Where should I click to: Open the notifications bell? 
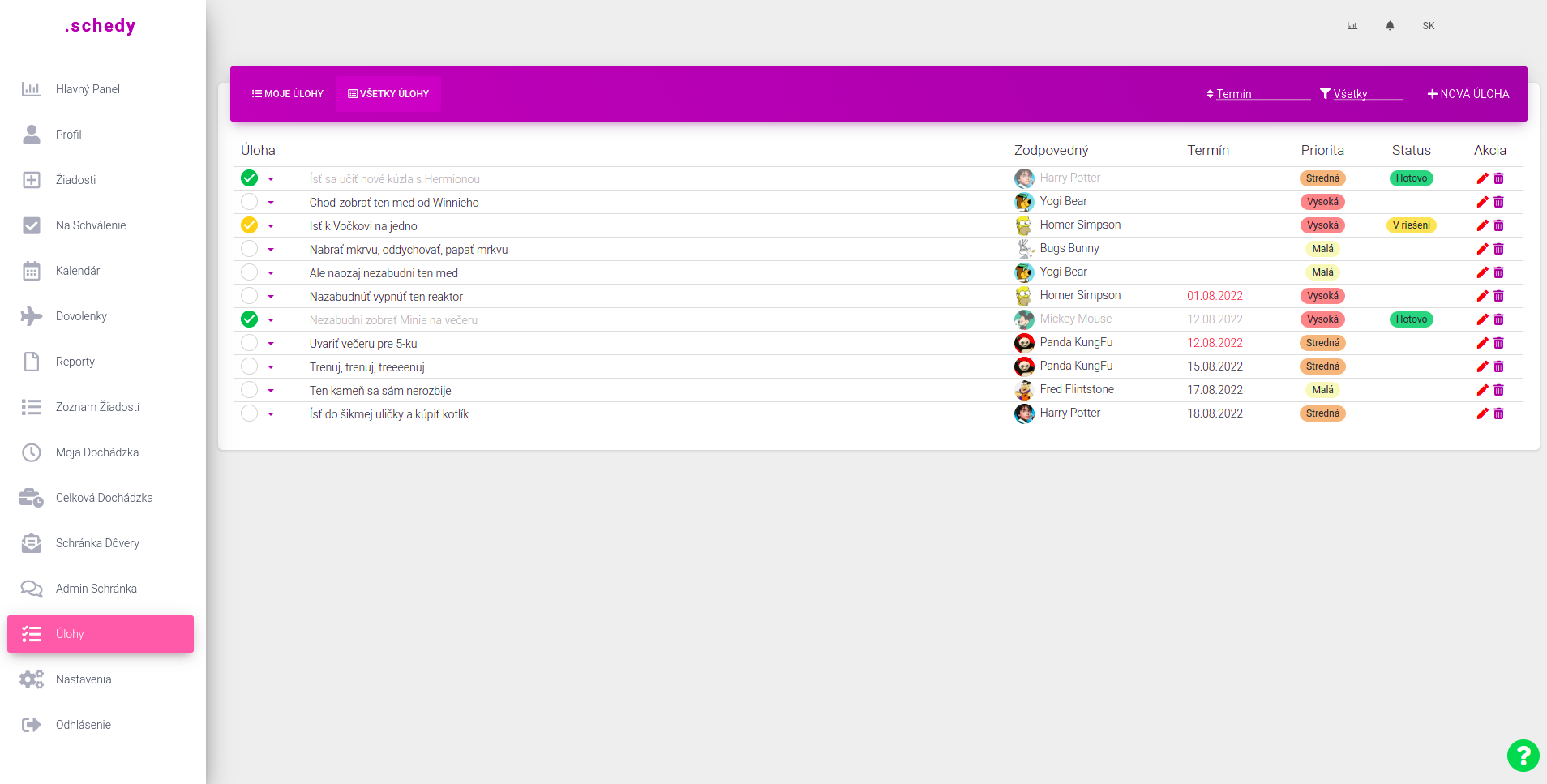(x=1390, y=26)
